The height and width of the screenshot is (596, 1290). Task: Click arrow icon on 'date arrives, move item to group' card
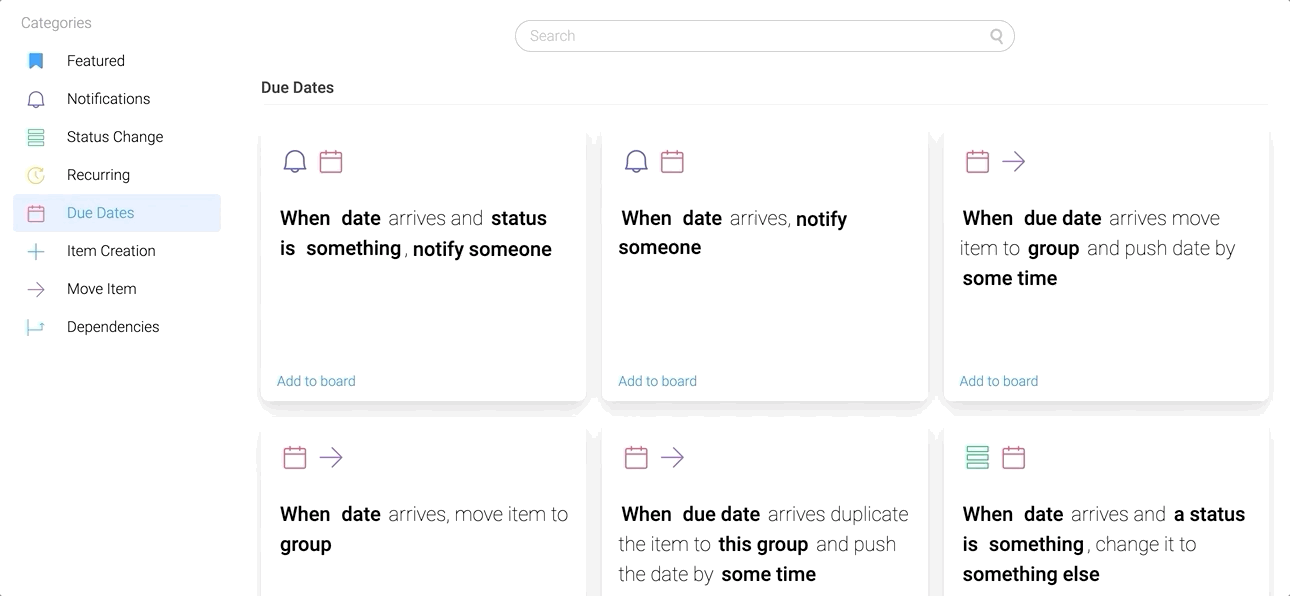tap(331, 457)
